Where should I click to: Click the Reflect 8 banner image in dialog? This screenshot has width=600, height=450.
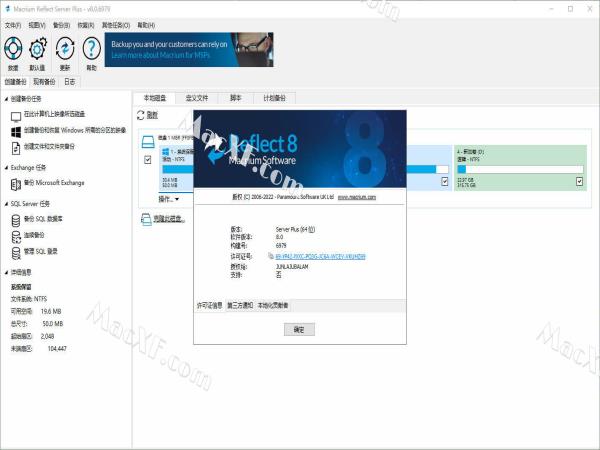[300, 149]
